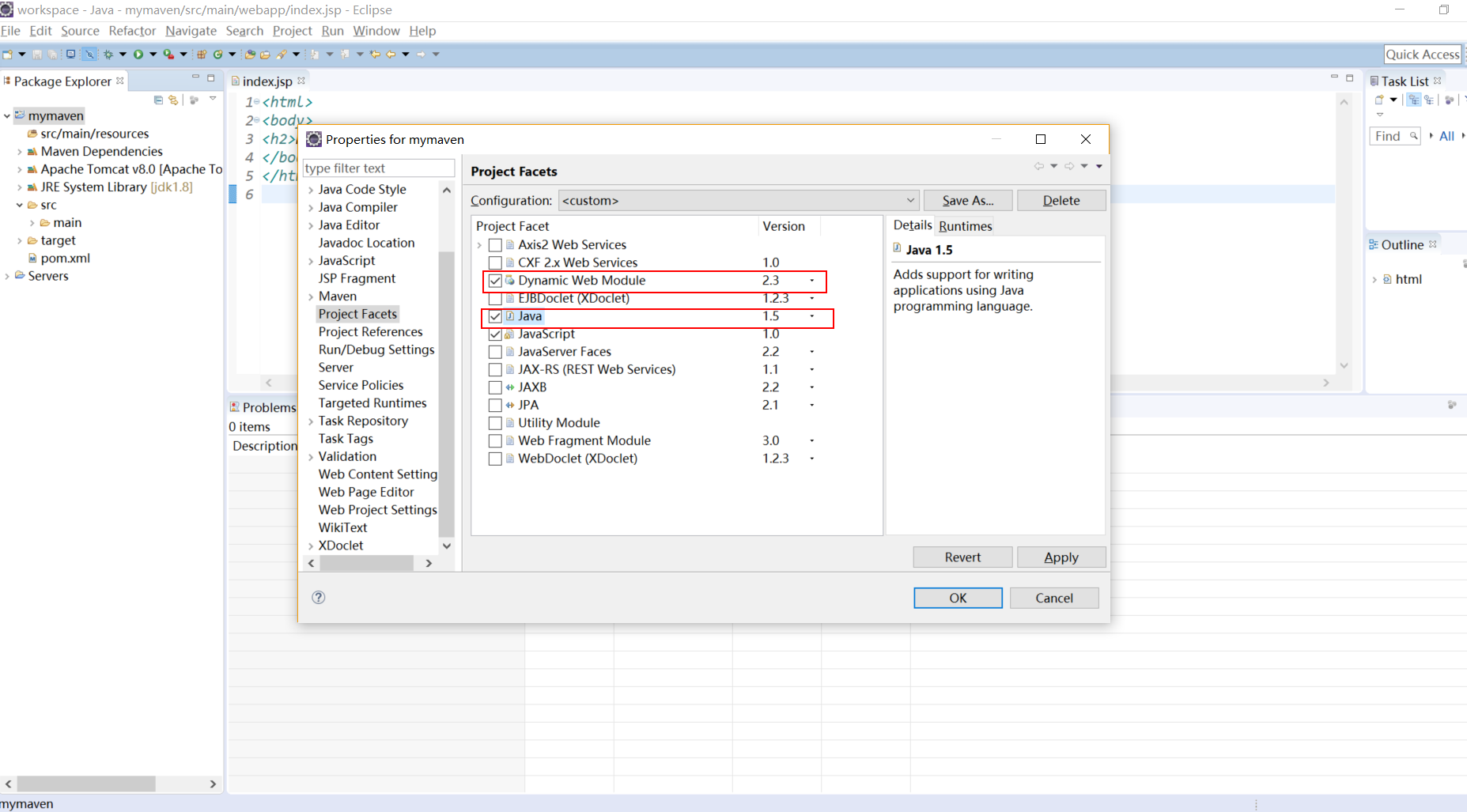Screen dimensions: 1467x812
Task: Click the Open Task folder icon
Action: pos(266,55)
